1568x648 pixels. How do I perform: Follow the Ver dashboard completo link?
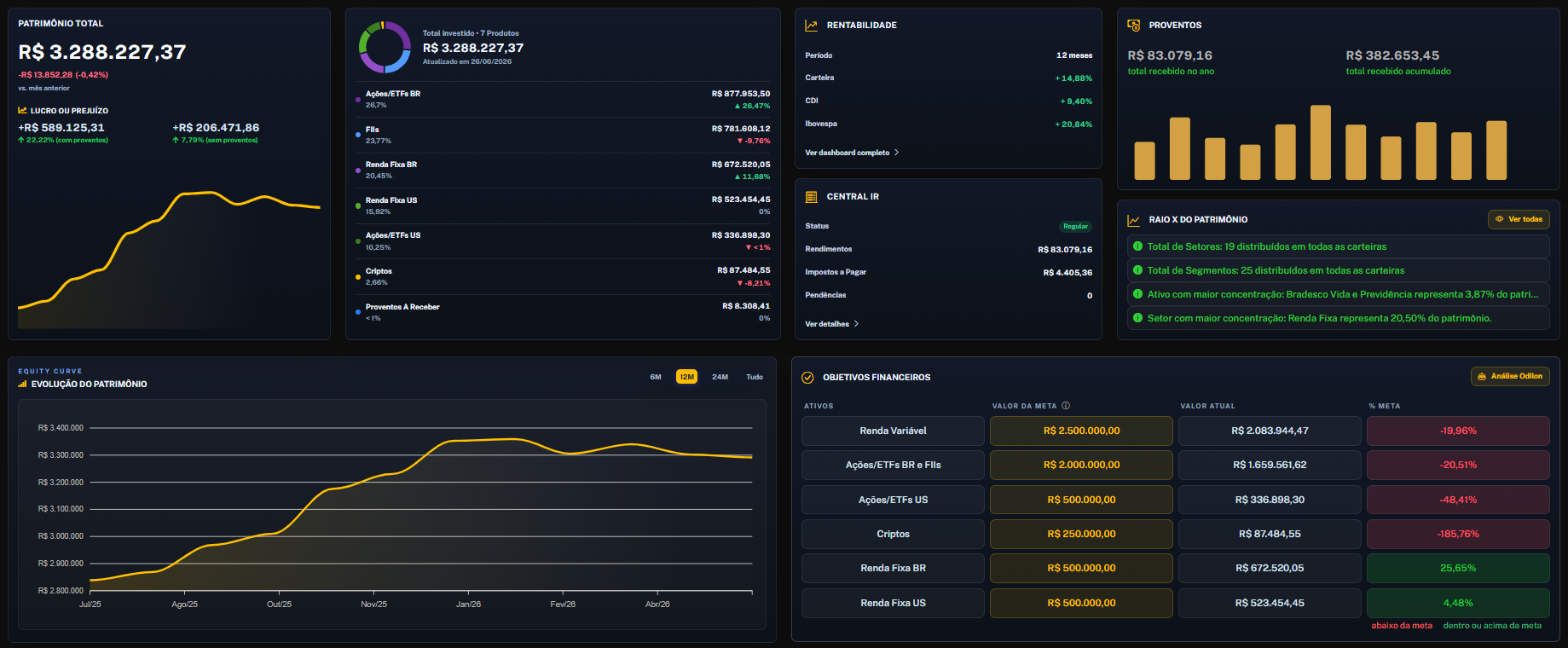pos(852,153)
